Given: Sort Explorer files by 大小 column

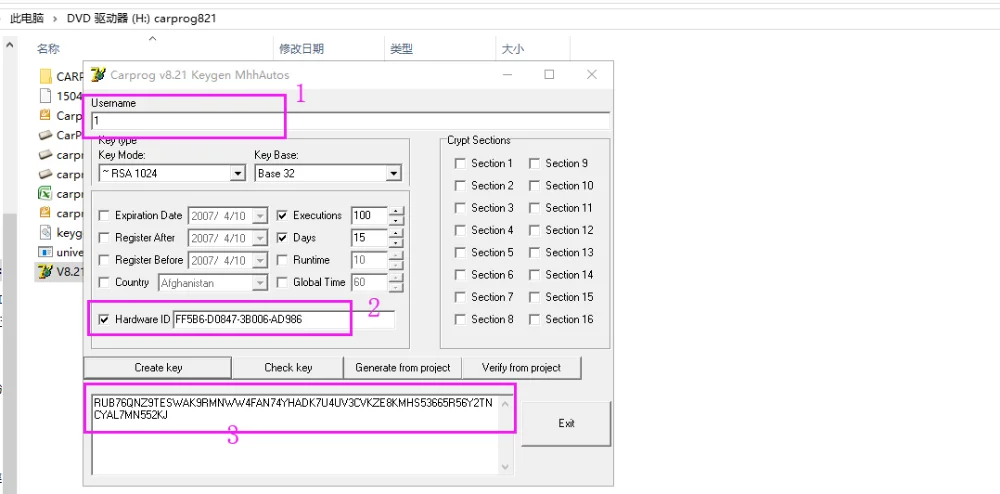Looking at the screenshot, I should click(513, 49).
